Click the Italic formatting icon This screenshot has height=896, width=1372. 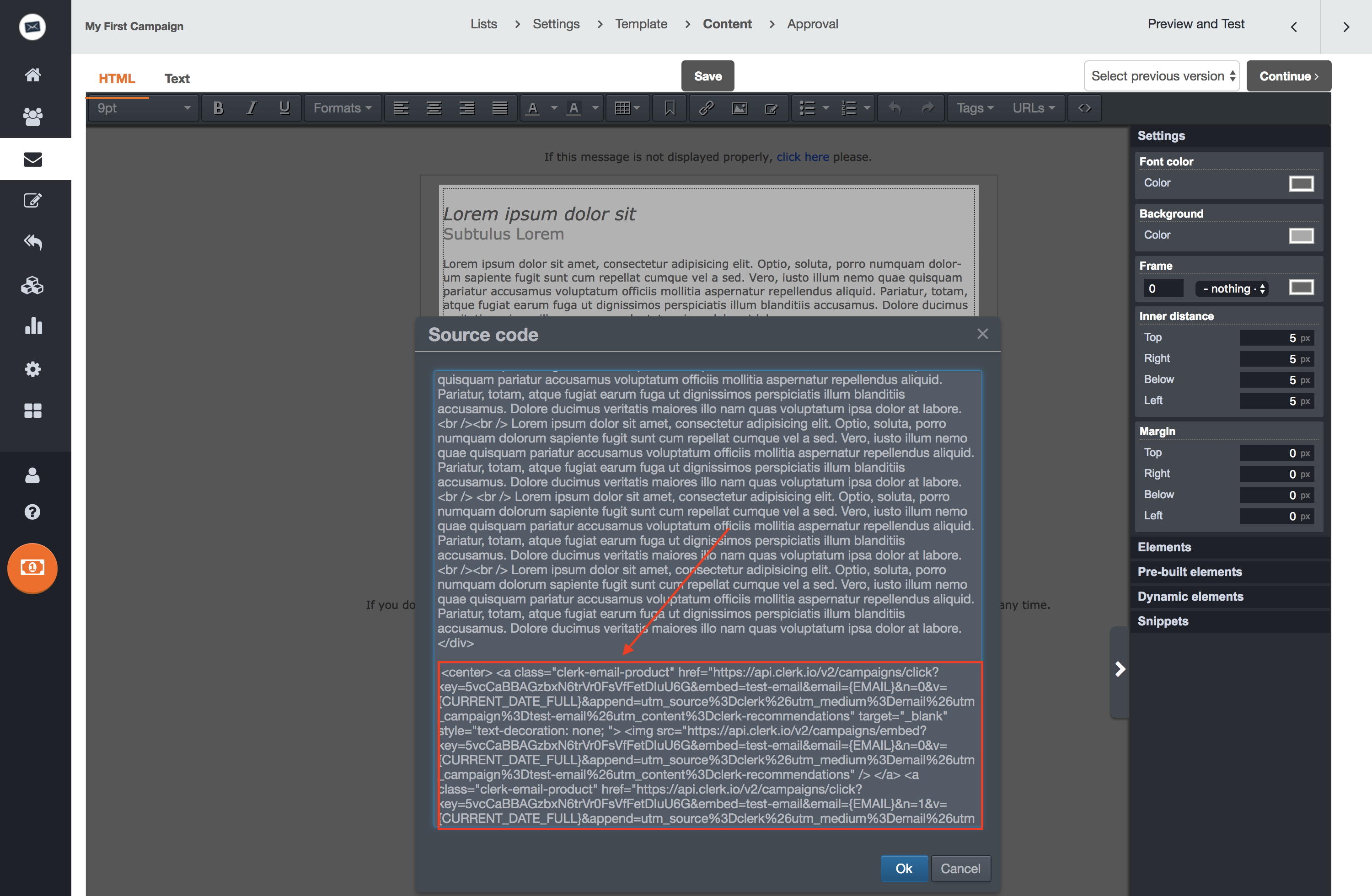click(x=251, y=108)
